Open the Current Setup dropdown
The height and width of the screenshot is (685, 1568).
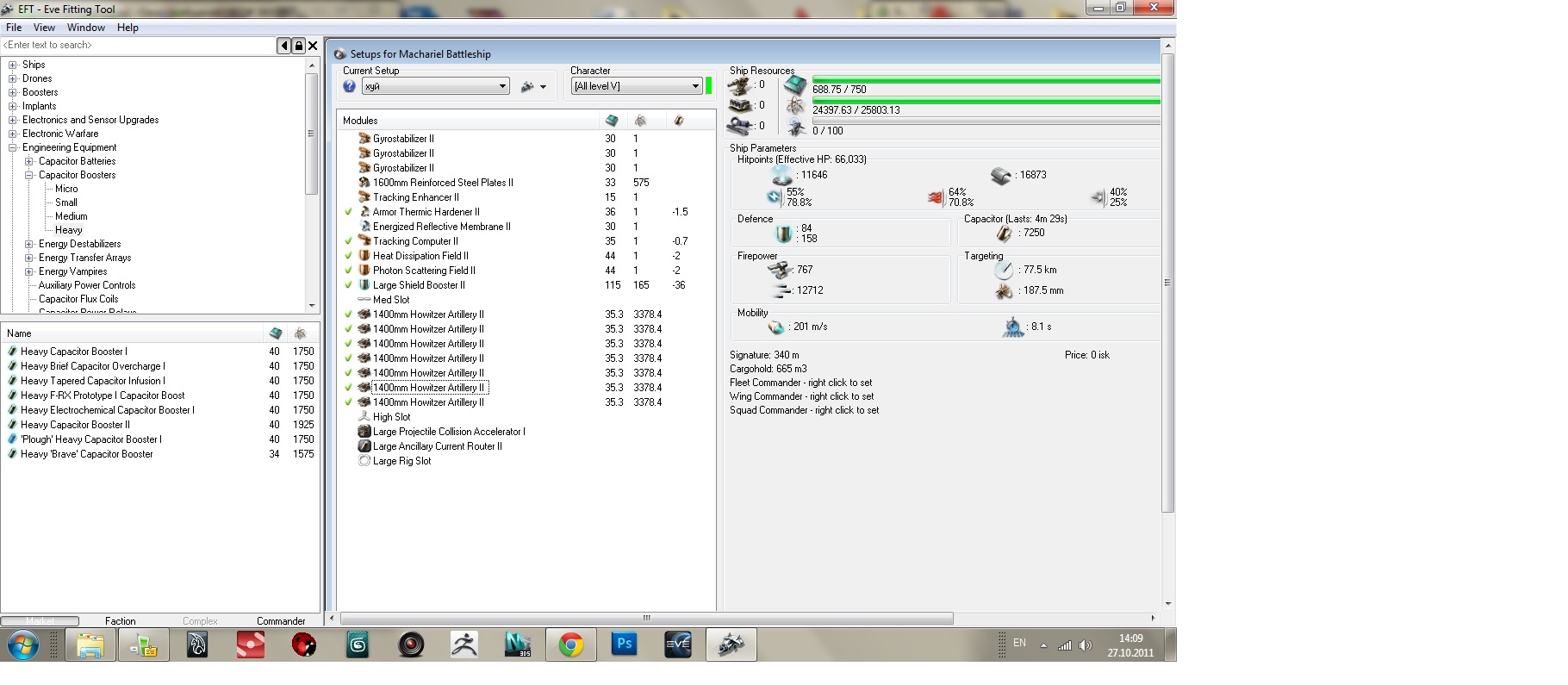point(436,86)
